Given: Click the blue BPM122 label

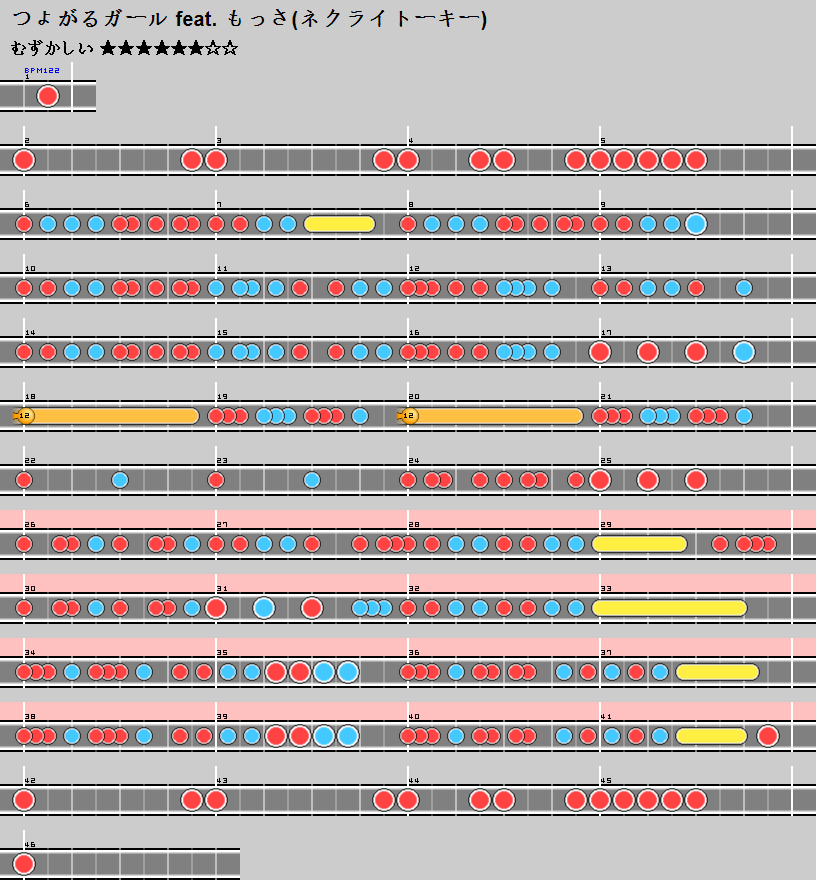Looking at the screenshot, I should tap(42, 70).
